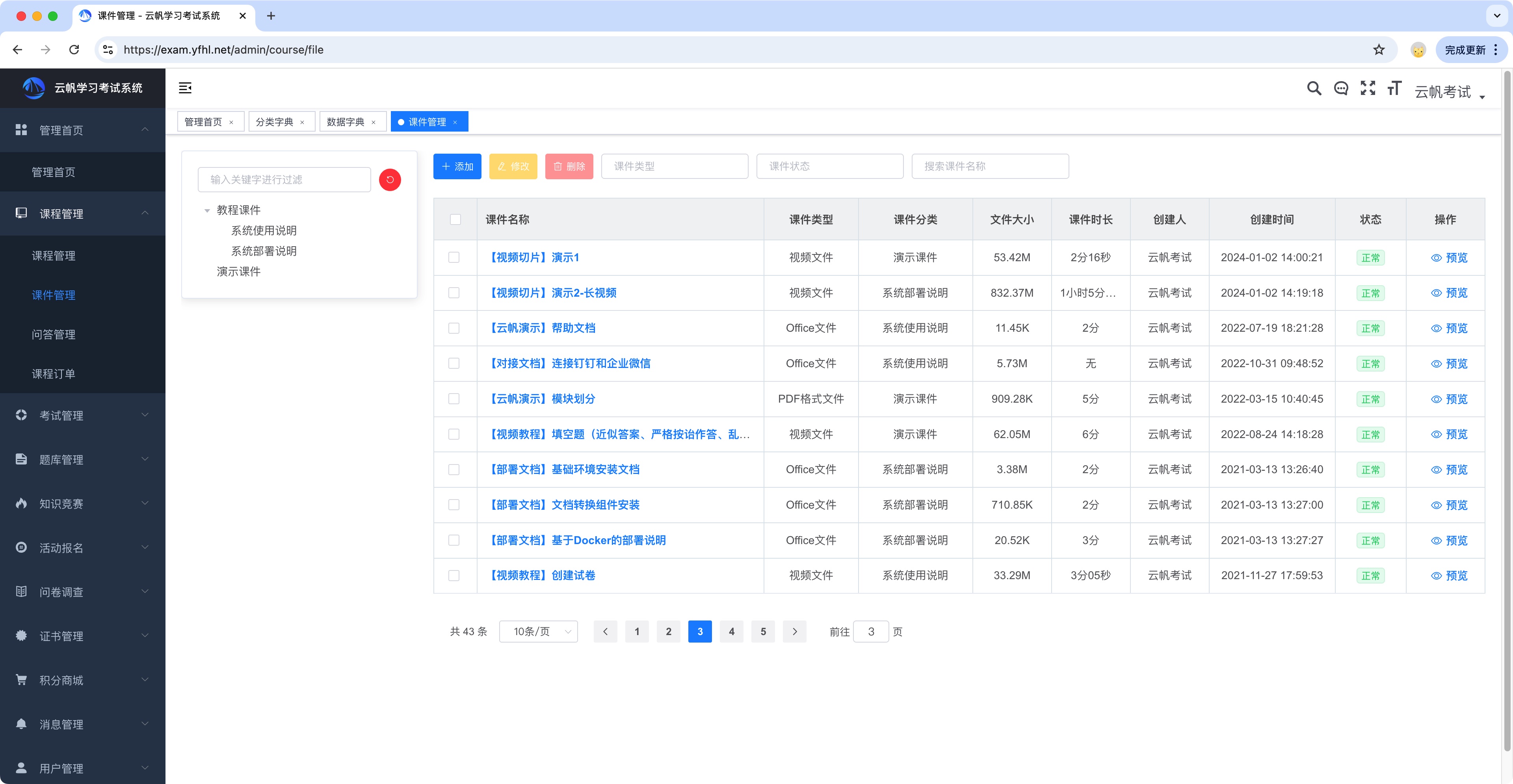Screen dimensions: 1513x784
Task: Preview 【视频切片】演示1 via 预览
Action: point(1449,258)
